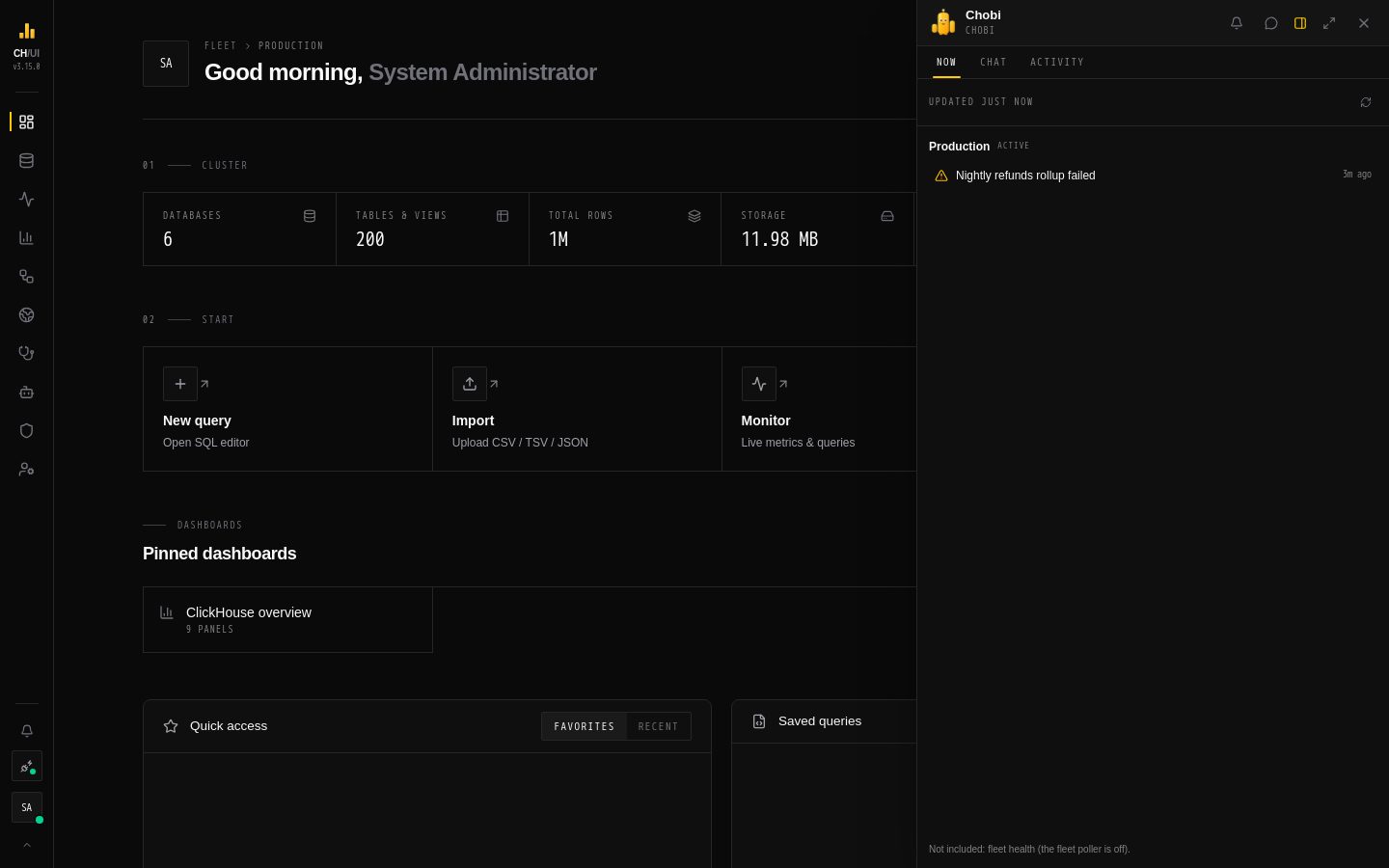Click the Production heading in Chobi panel
The width and height of the screenshot is (1389, 868).
coord(959,147)
